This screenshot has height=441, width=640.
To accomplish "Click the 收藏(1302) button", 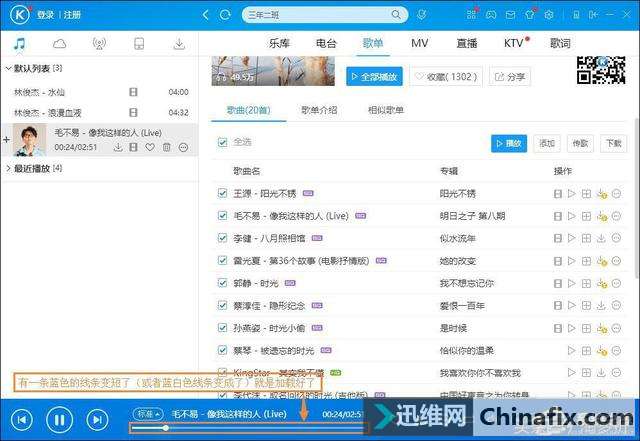I will 446,76.
